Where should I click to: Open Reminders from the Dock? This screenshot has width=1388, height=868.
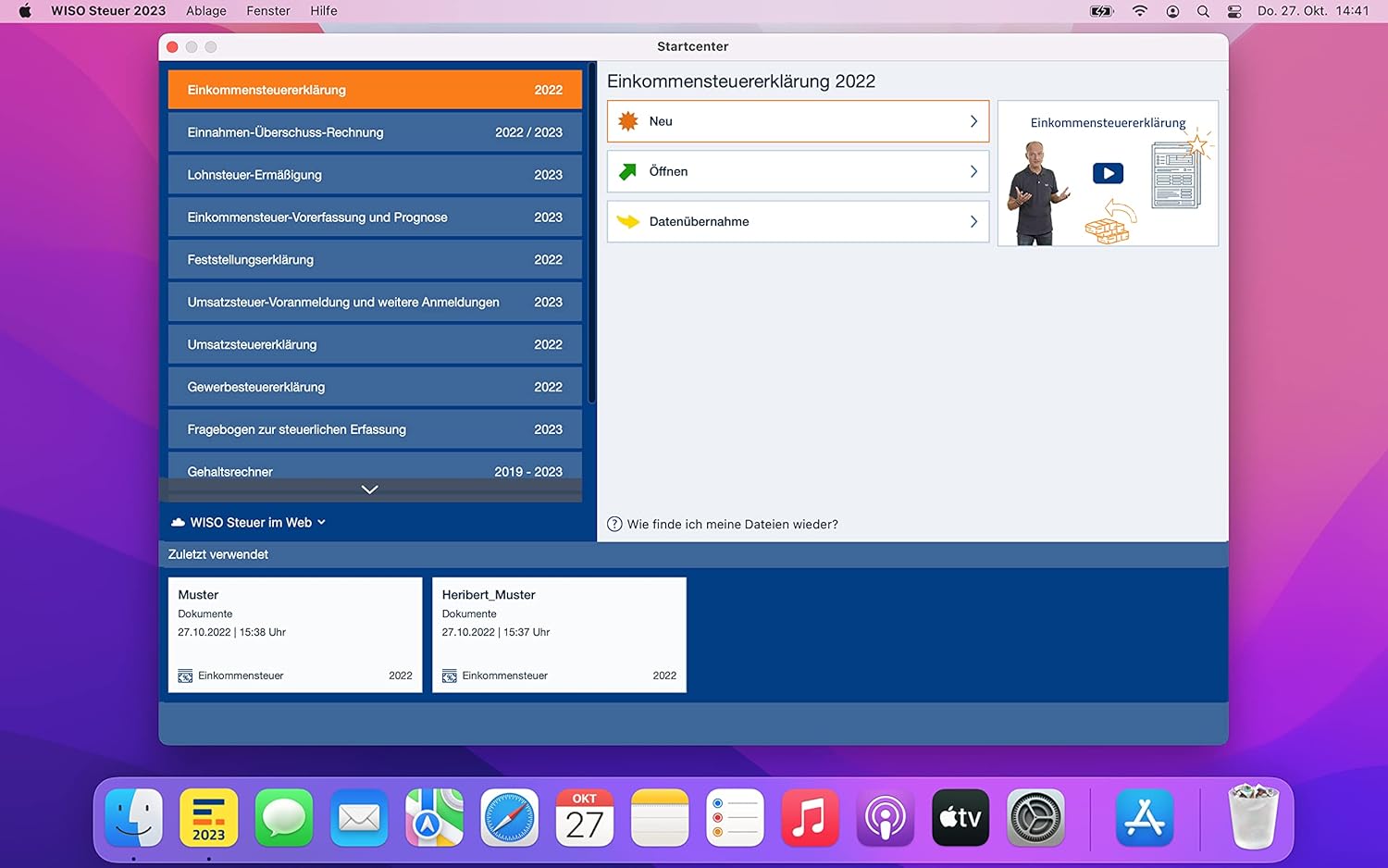[x=735, y=818]
